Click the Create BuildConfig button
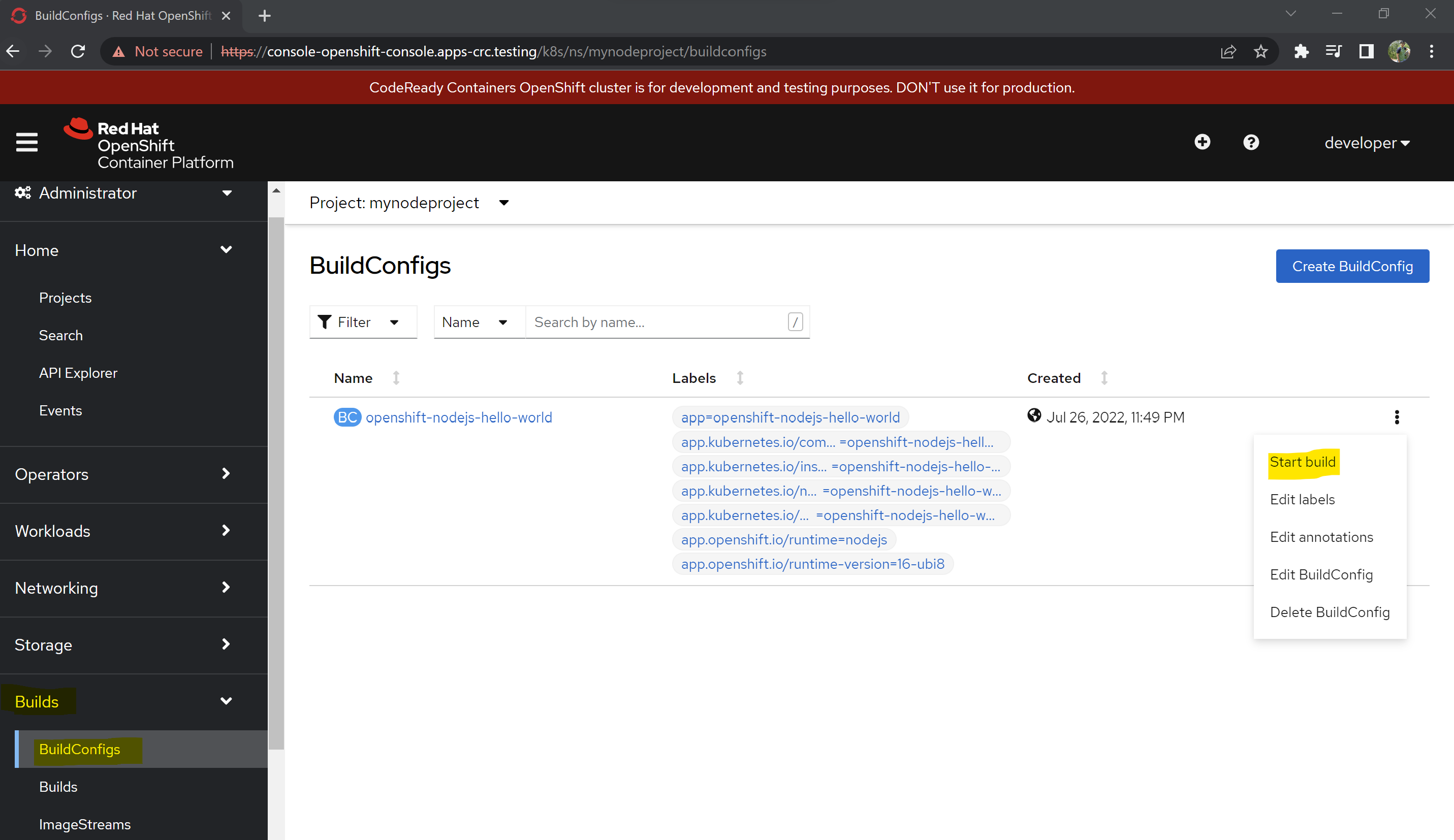 1352,266
